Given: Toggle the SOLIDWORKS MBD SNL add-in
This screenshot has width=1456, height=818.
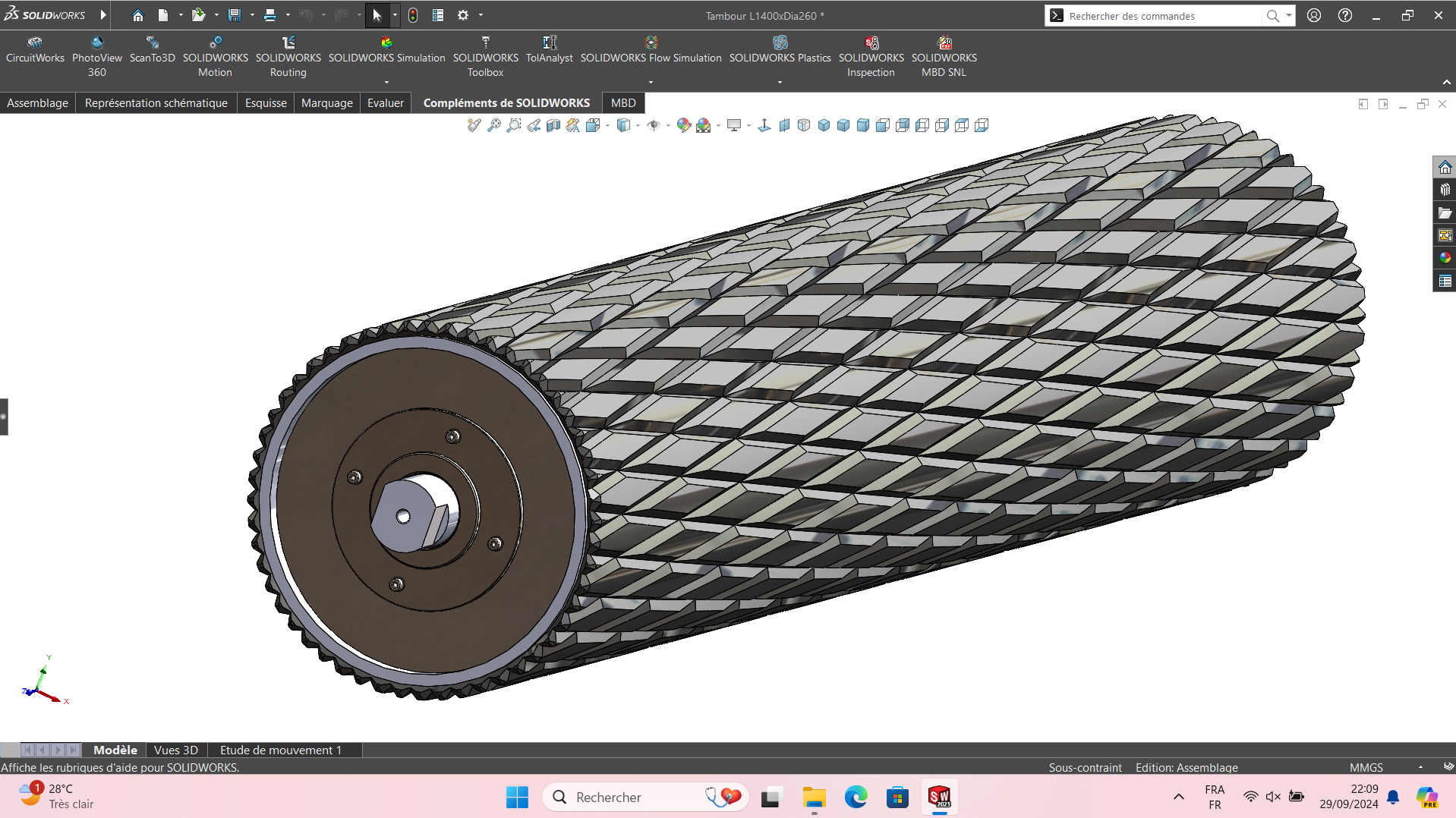Looking at the screenshot, I should coord(944,57).
